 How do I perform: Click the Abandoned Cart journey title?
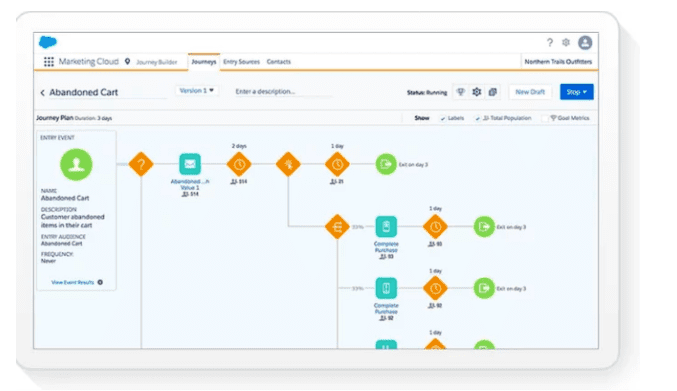coord(83,92)
